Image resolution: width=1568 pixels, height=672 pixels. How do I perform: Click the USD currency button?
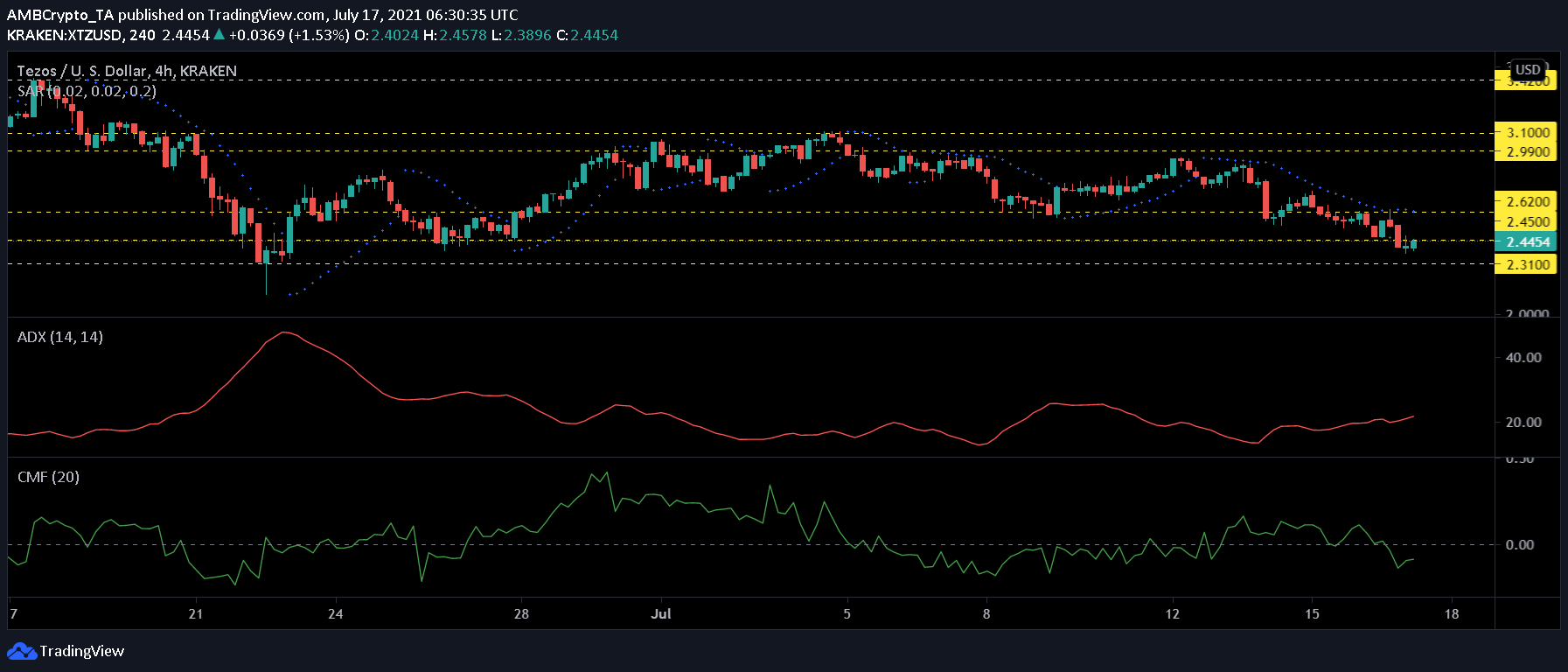tap(1528, 70)
